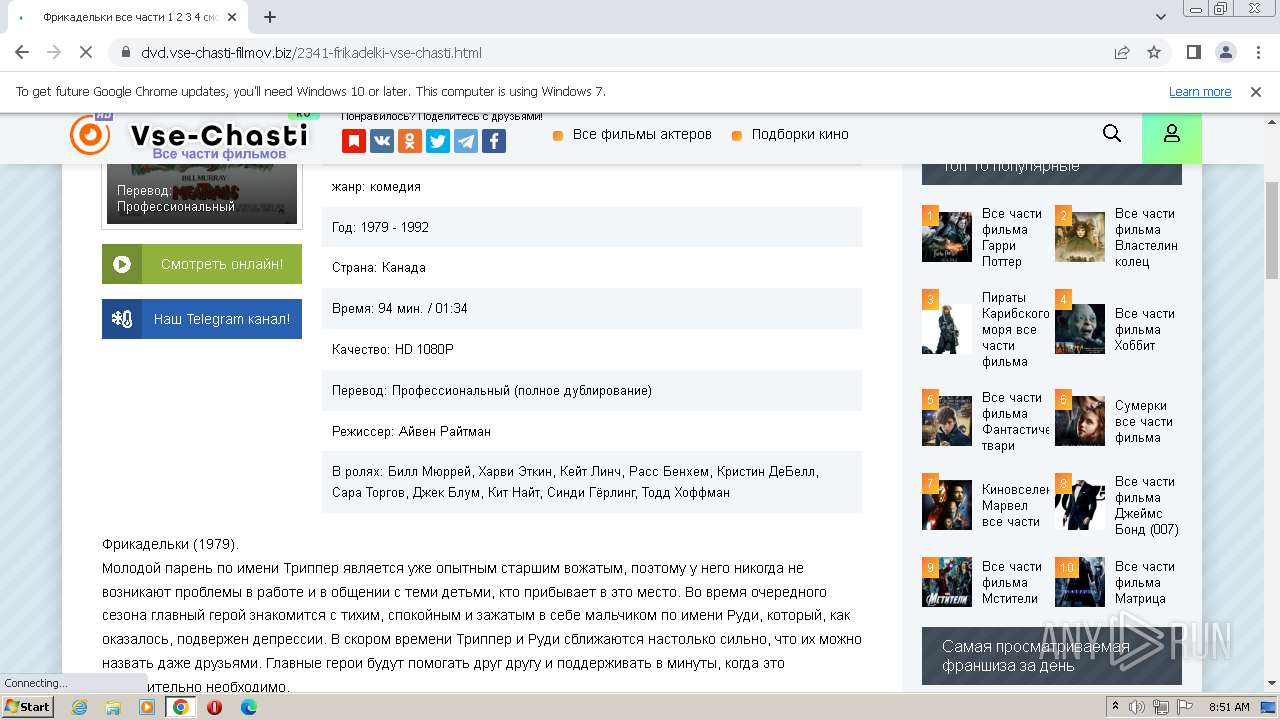Open Все части фильма Властелин колец
This screenshot has width=1280, height=720.
point(1147,237)
